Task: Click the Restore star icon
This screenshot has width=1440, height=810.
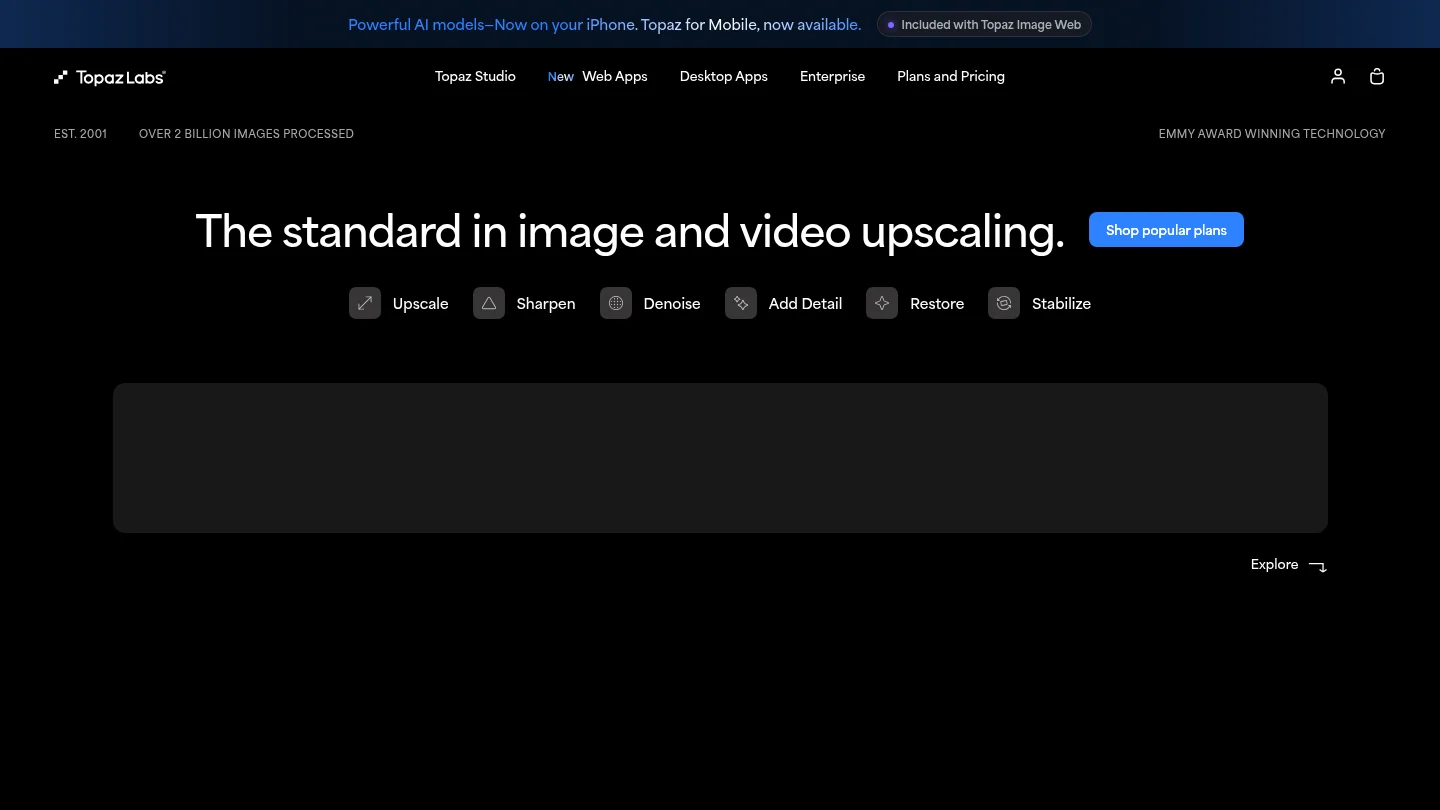Action: [882, 303]
